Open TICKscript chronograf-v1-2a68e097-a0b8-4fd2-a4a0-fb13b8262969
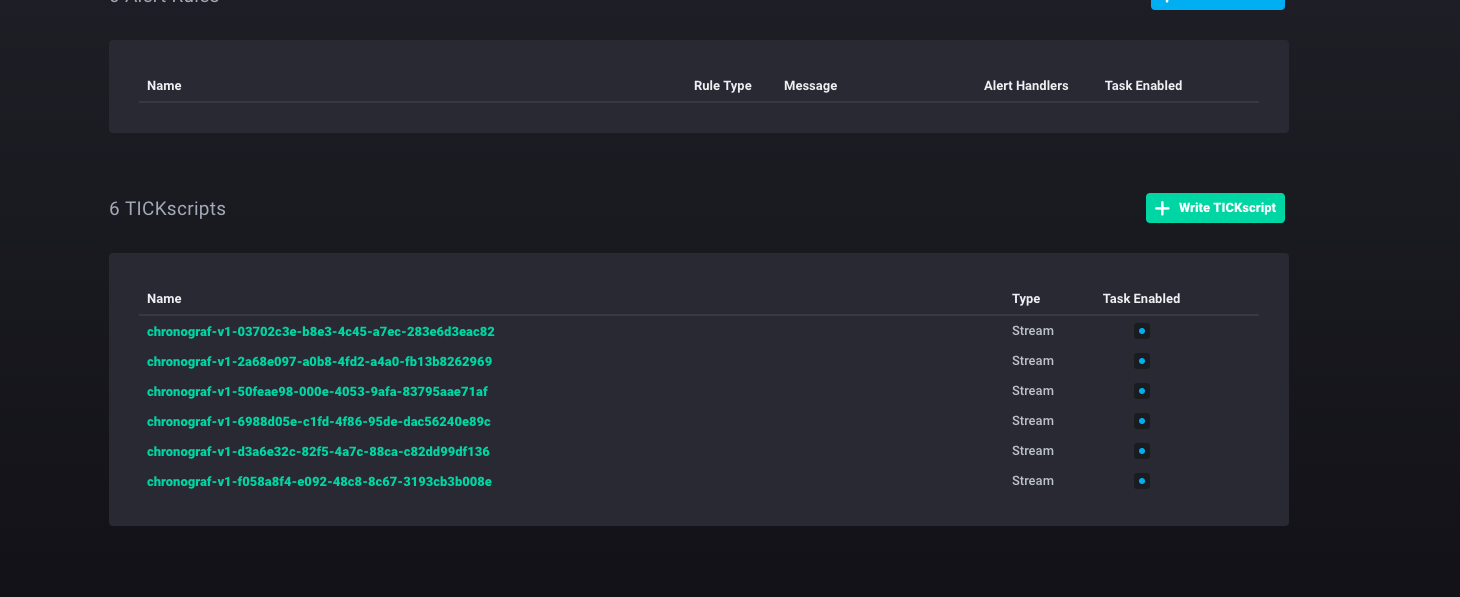The image size is (1460, 597). (319, 361)
